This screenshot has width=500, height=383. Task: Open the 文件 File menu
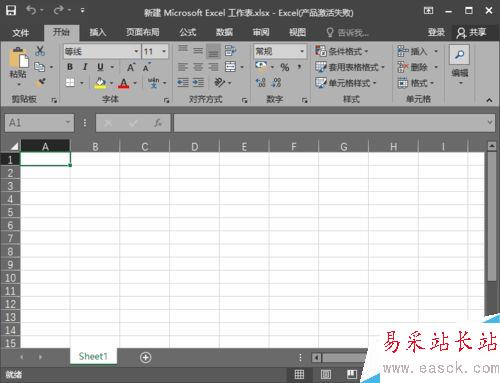20,33
